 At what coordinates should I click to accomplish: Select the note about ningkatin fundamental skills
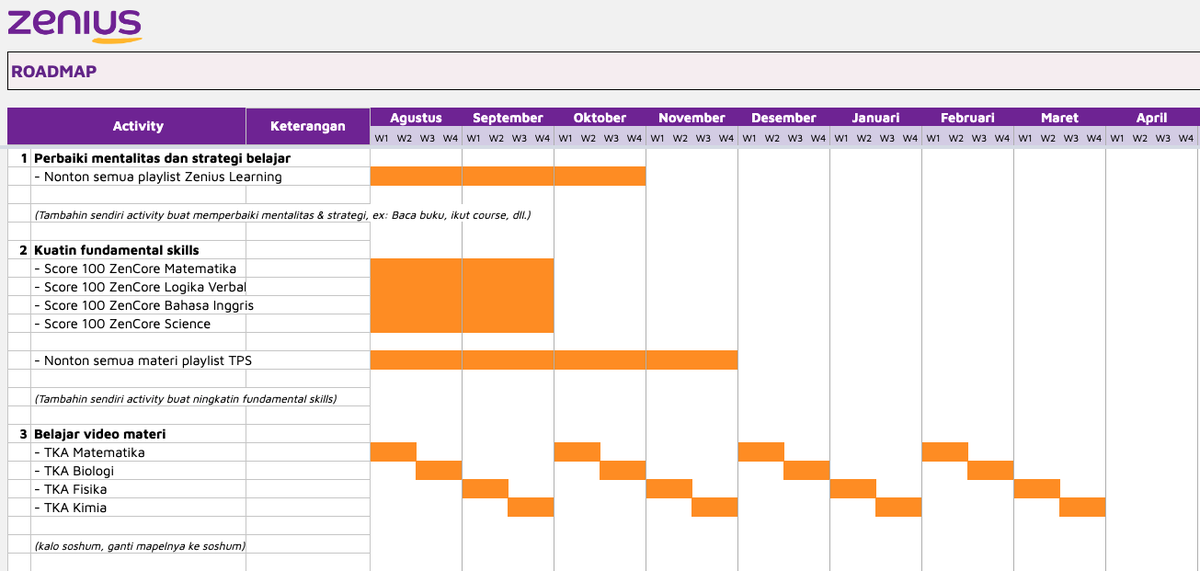point(186,398)
